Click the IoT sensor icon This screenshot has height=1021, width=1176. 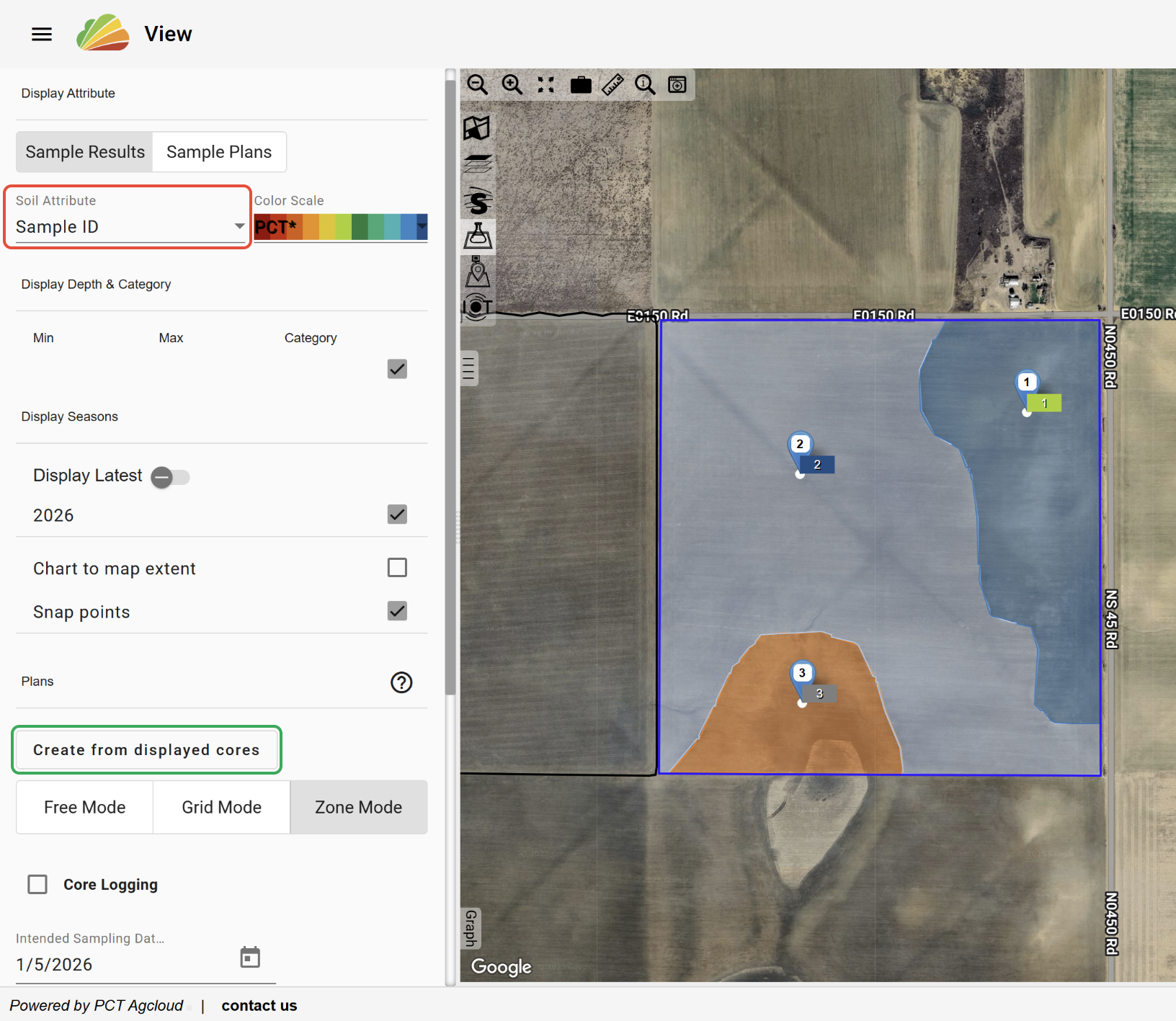point(477,307)
